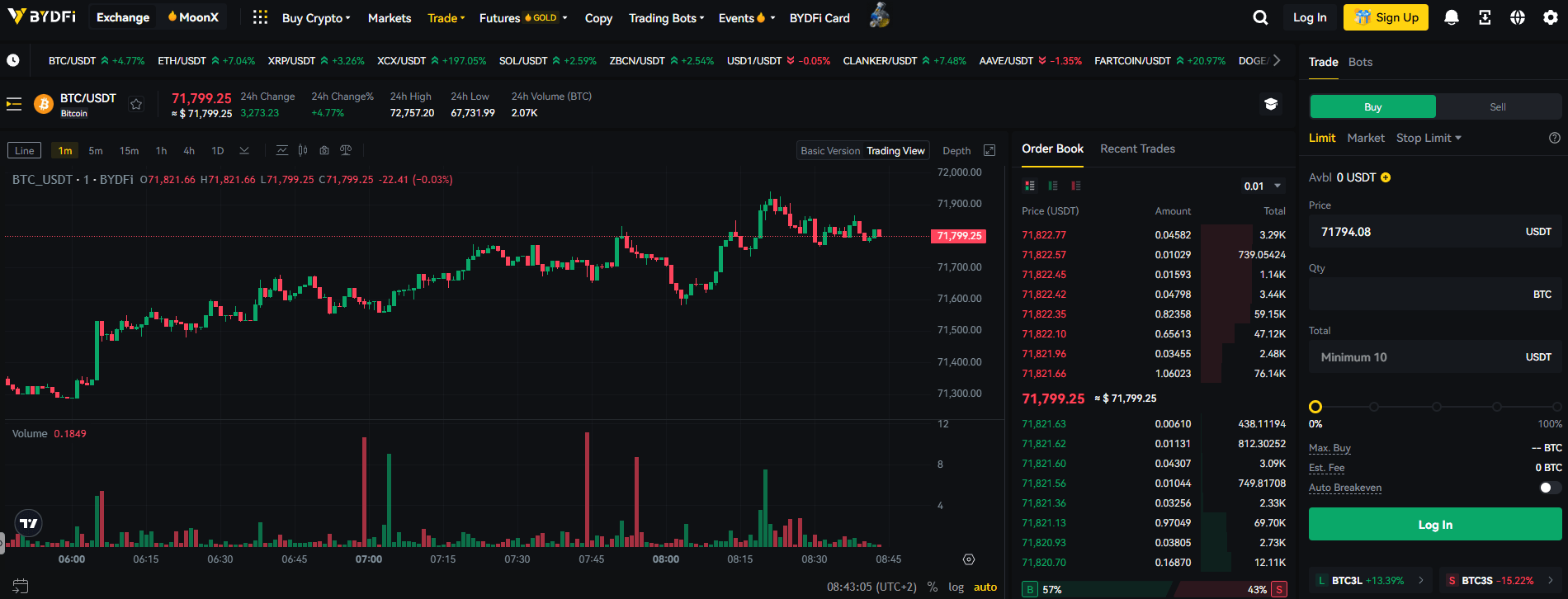Expand more chart timeframes chevron
Screen dimensions: 1568x599
tap(244, 150)
